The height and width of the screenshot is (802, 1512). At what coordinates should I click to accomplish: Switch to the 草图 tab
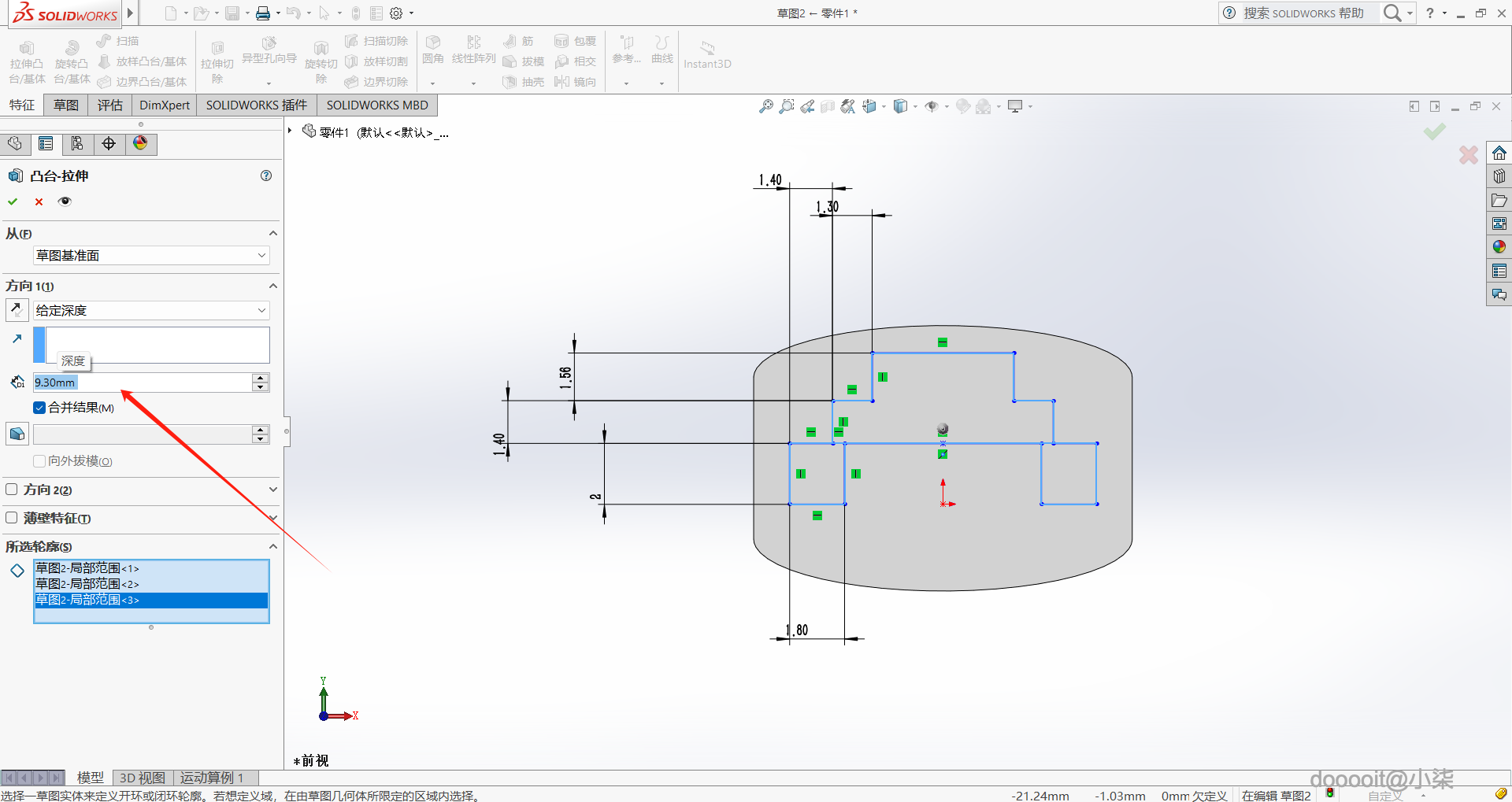point(66,105)
